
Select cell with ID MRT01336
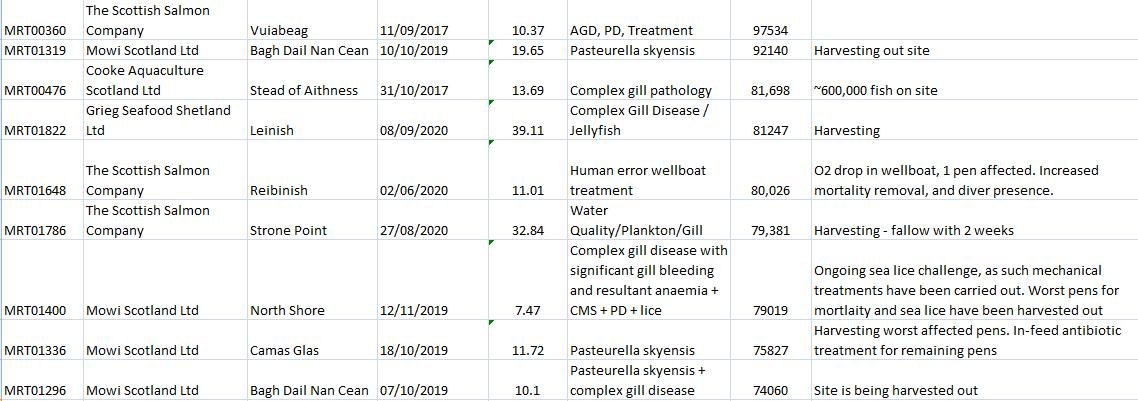click(x=35, y=350)
